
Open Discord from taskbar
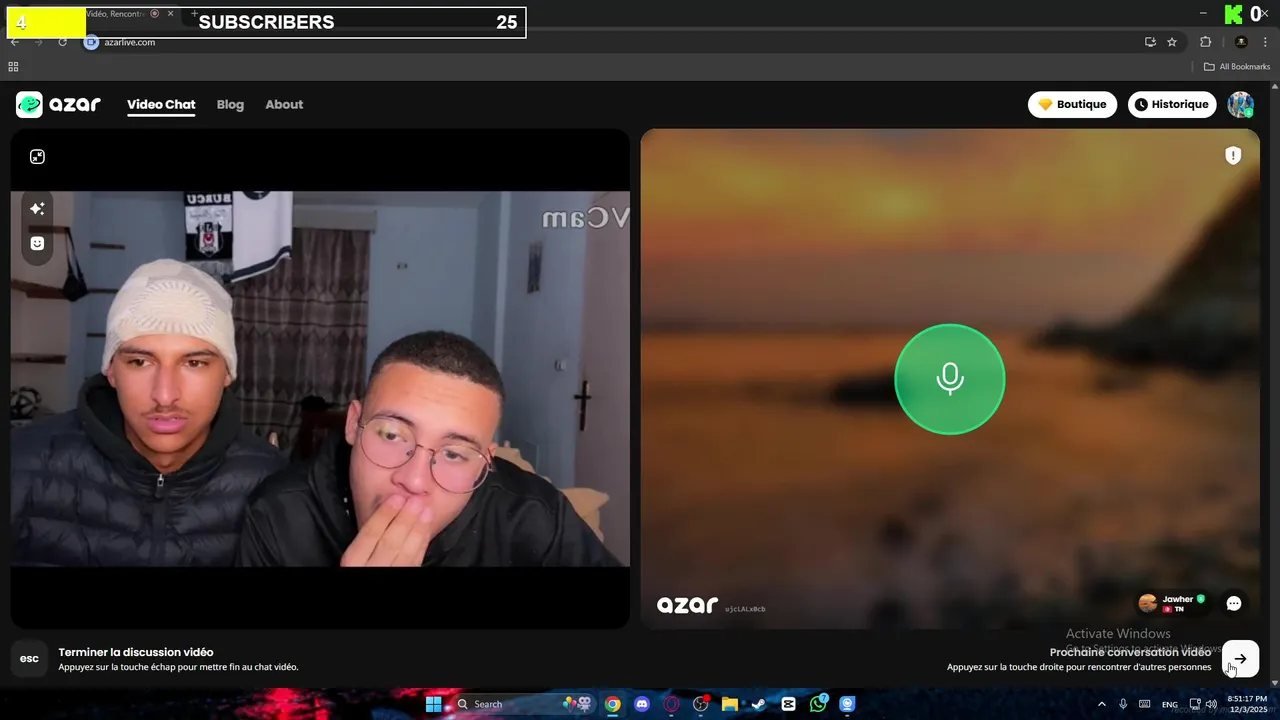[642, 704]
